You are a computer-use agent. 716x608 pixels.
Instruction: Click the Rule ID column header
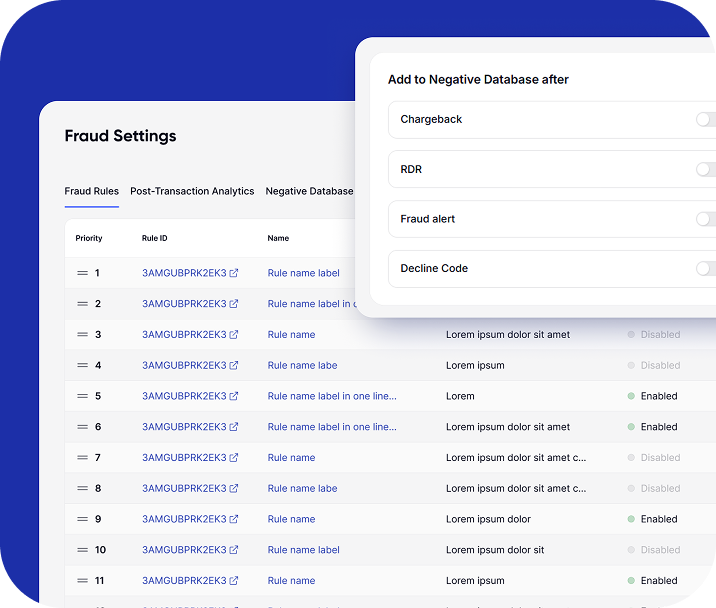155,238
